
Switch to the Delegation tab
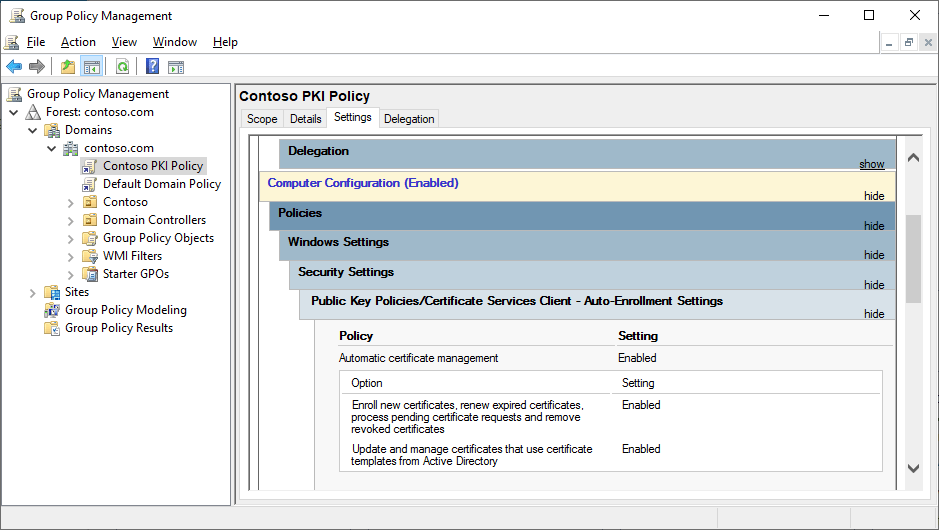pyautogui.click(x=409, y=119)
